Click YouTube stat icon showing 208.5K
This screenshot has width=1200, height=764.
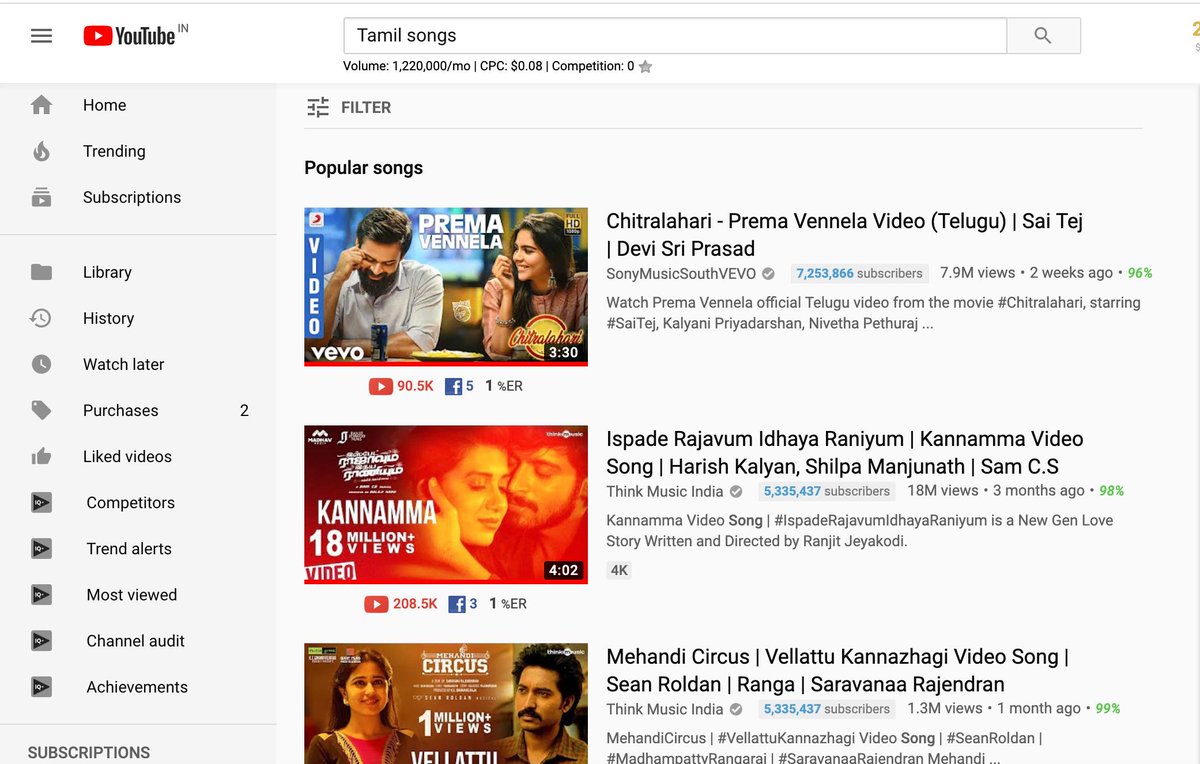pos(376,604)
